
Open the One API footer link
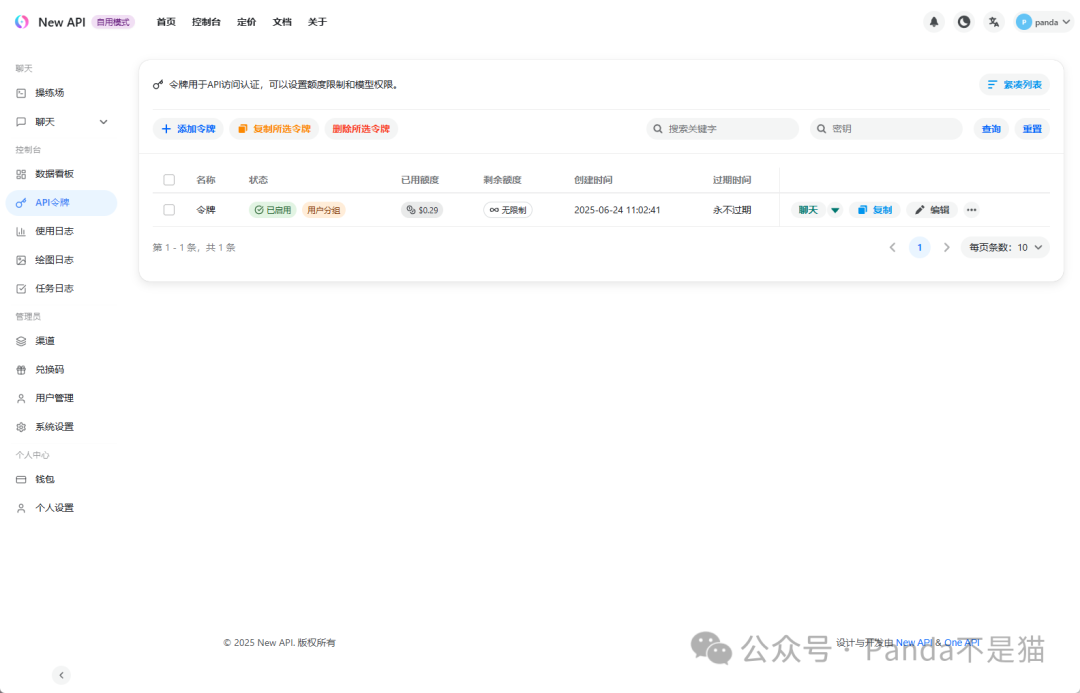pos(962,643)
